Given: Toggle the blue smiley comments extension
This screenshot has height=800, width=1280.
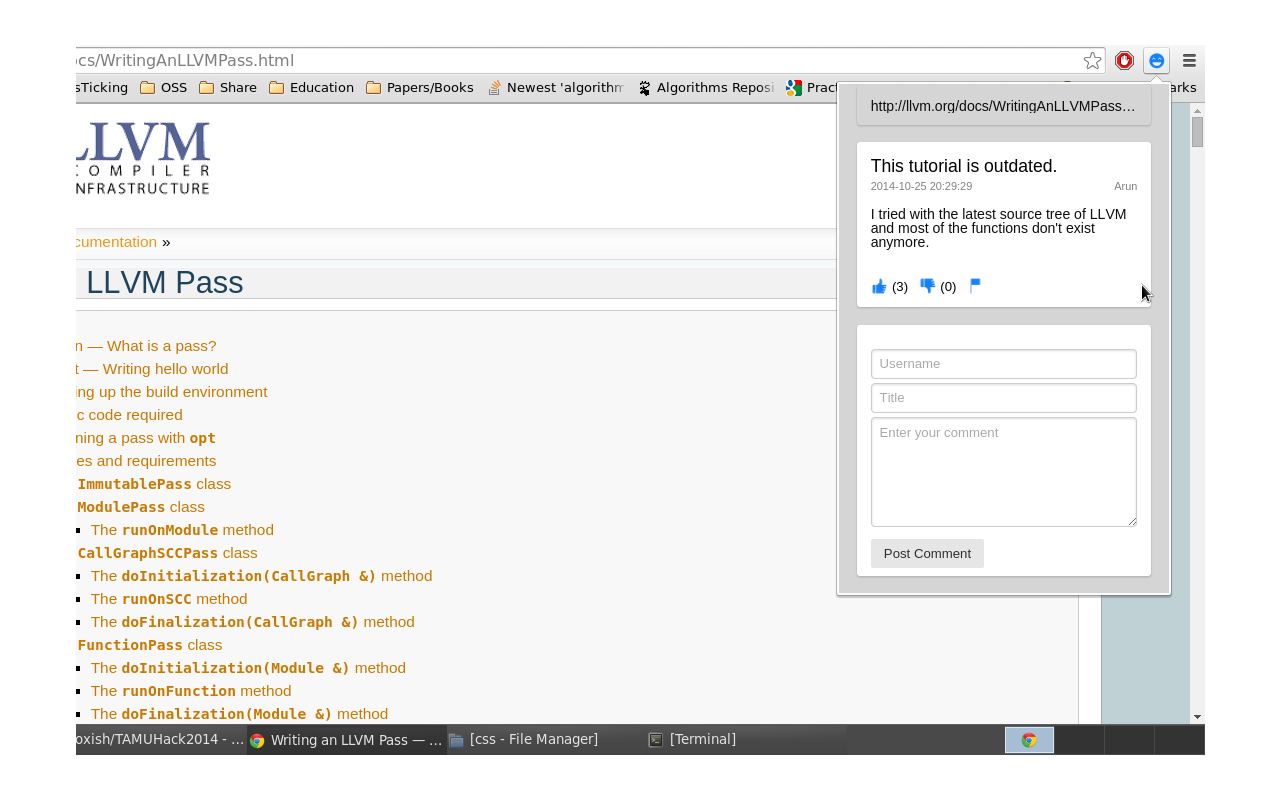Looking at the screenshot, I should coord(1156,61).
